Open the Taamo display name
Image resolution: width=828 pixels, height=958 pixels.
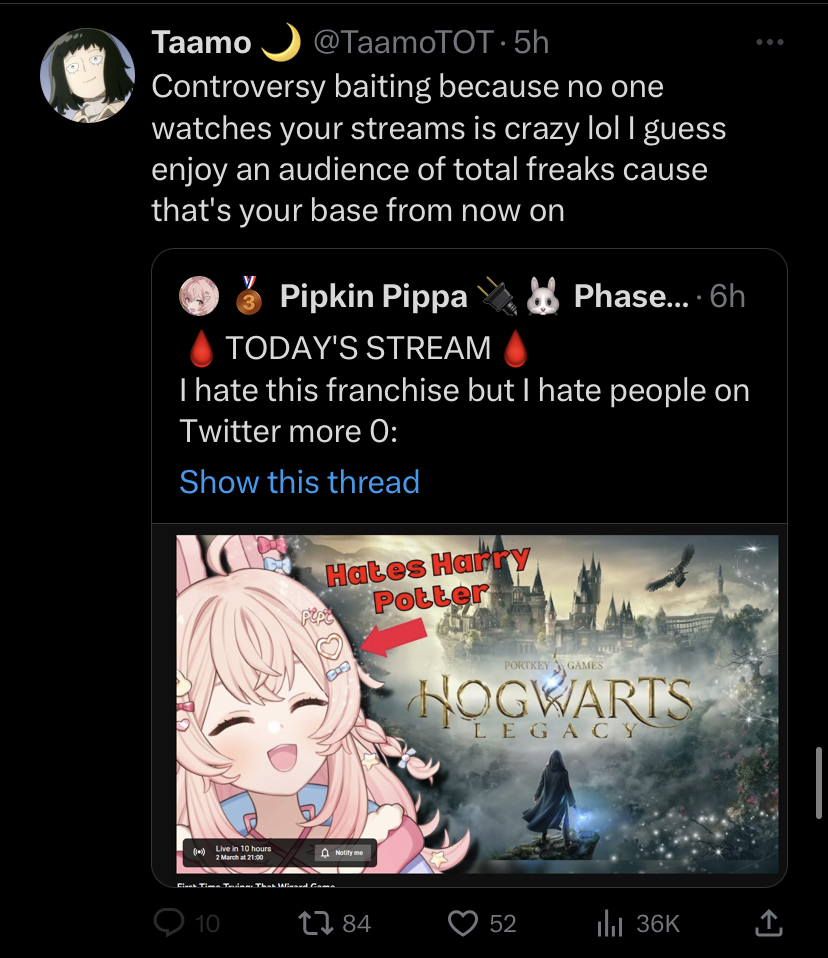201,42
